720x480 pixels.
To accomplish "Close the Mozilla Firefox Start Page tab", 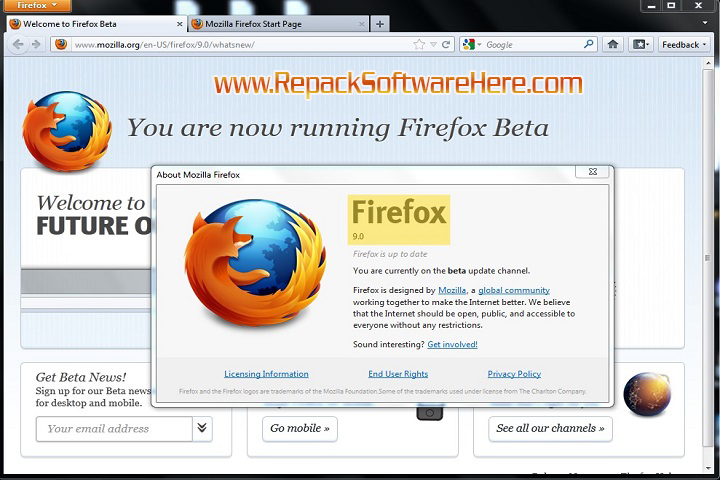I will (x=361, y=24).
